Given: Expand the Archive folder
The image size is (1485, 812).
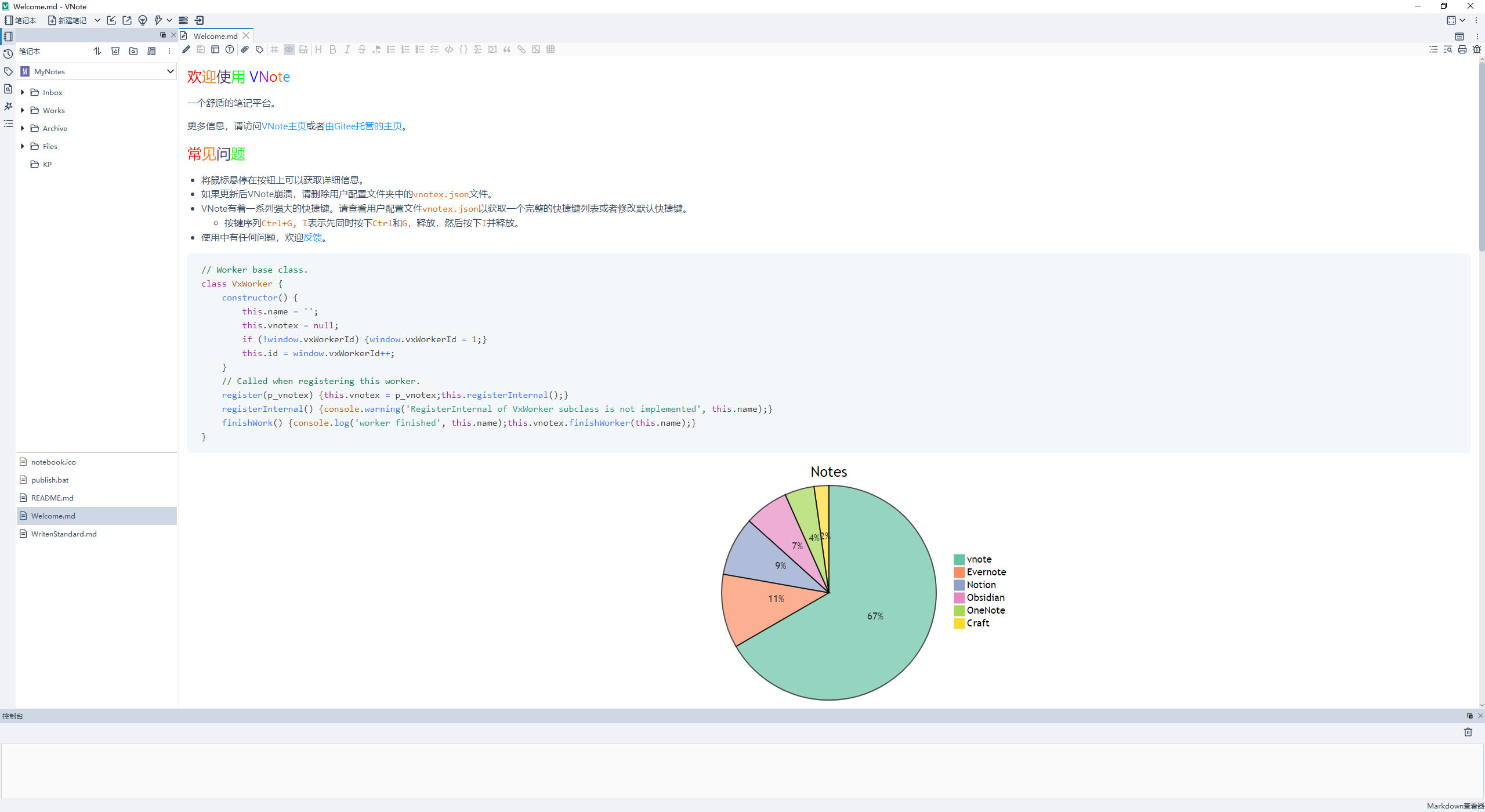Looking at the screenshot, I should tap(23, 128).
